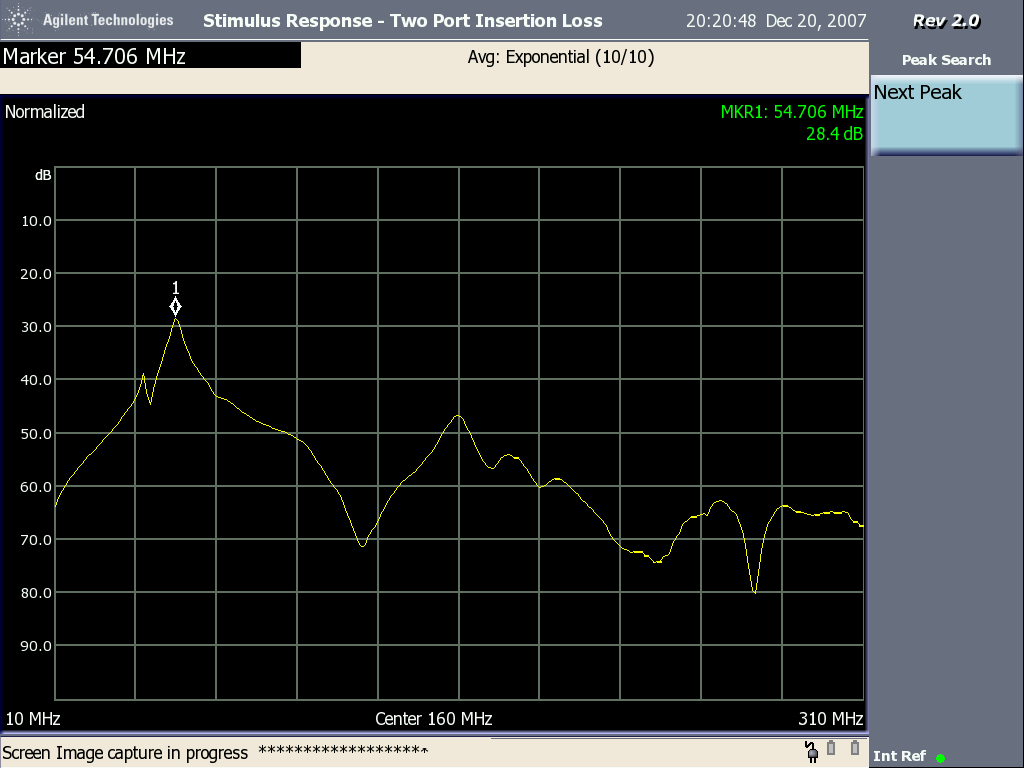Click Avg: Exponential (10/10) text
1024x768 pixels.
tap(560, 57)
